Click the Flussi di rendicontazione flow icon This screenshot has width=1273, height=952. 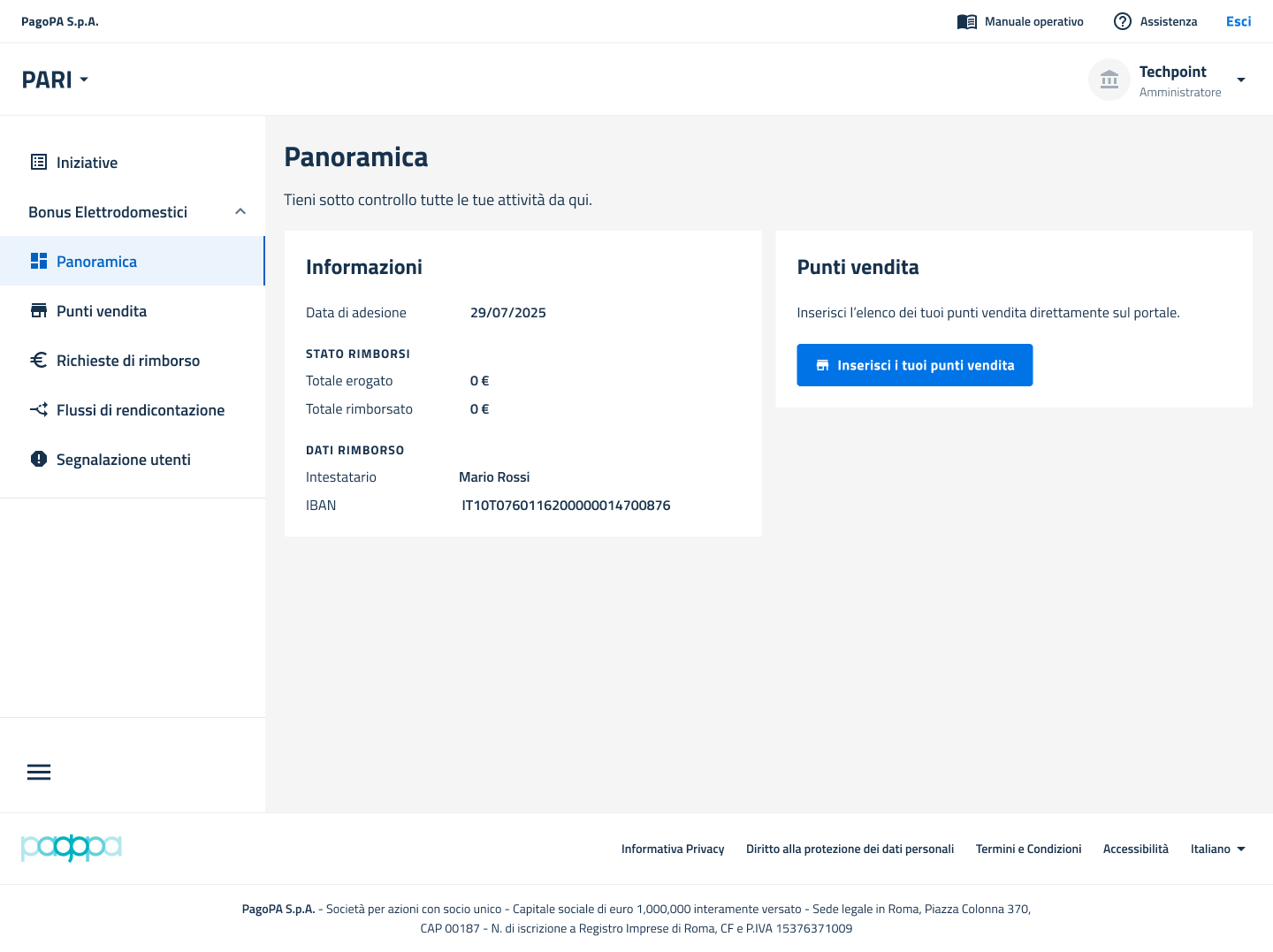39,409
